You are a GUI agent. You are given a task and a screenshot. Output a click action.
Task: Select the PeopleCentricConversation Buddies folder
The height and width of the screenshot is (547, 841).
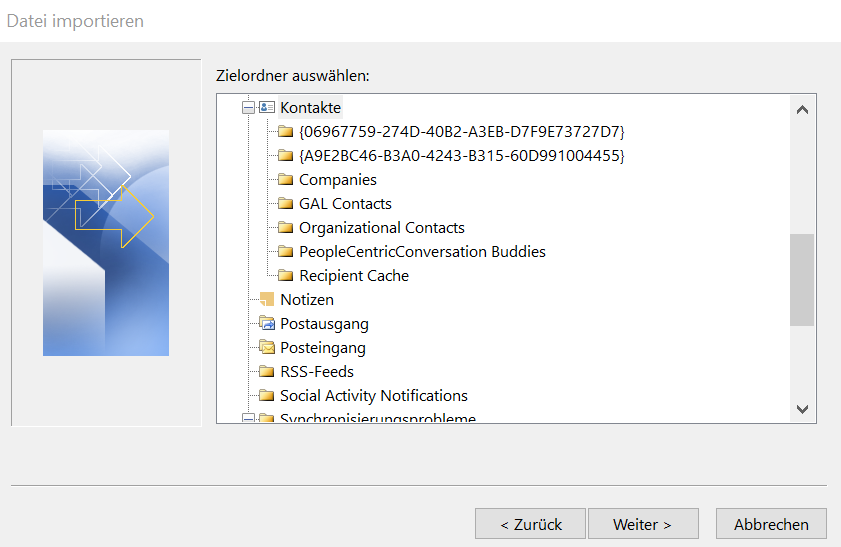click(x=422, y=251)
